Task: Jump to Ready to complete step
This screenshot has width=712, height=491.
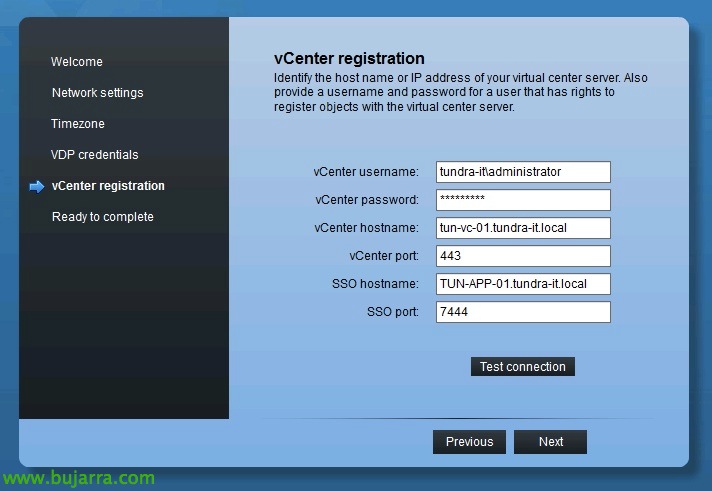Action: 103,217
